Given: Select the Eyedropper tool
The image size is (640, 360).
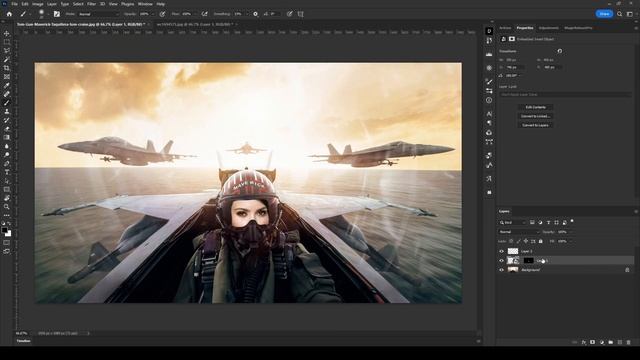Looking at the screenshot, I should point(7,85).
